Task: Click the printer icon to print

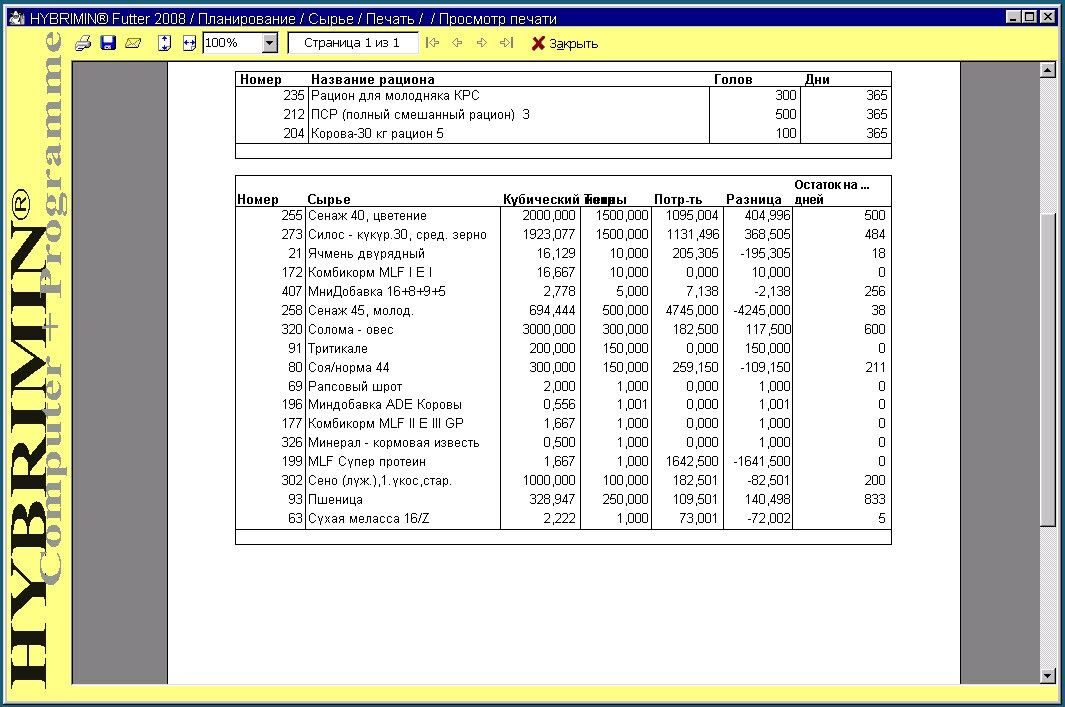Action: point(84,43)
